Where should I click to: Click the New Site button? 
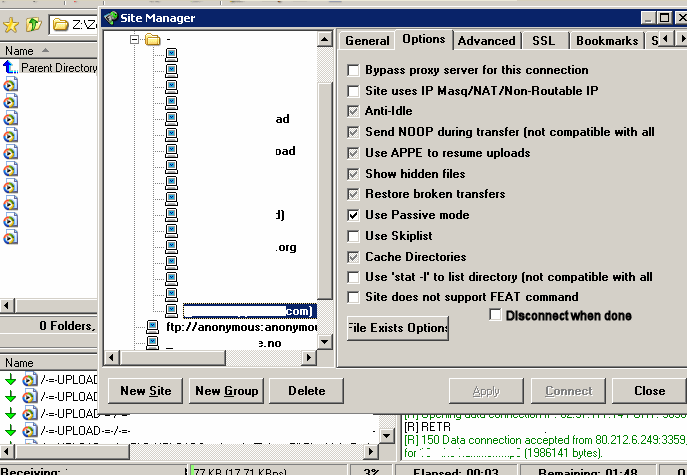[146, 391]
